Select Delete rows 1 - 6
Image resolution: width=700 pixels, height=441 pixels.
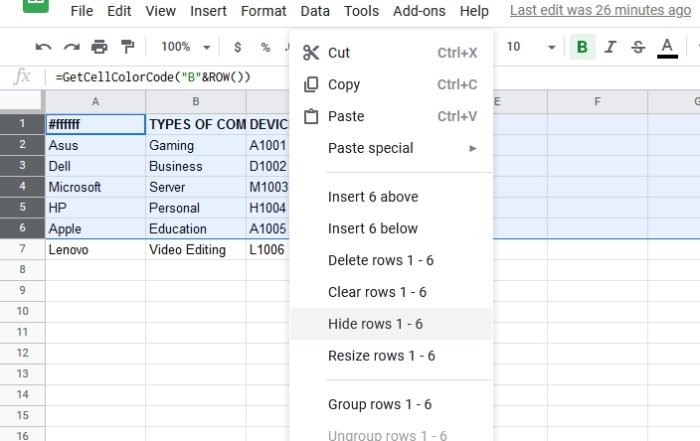pyautogui.click(x=379, y=260)
